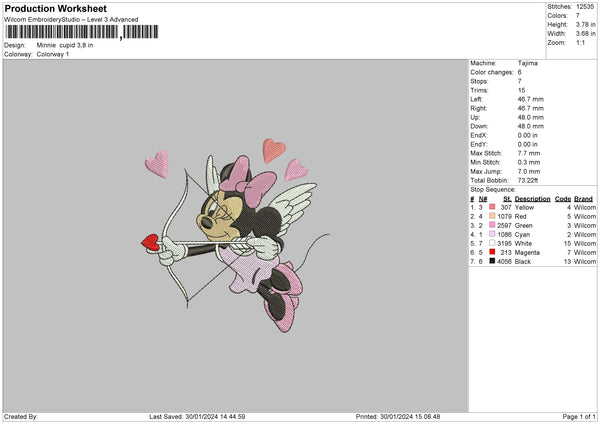This screenshot has width=600, height=424.
Task: Click the Minnie cupid embroidery design preview
Action: (235, 235)
